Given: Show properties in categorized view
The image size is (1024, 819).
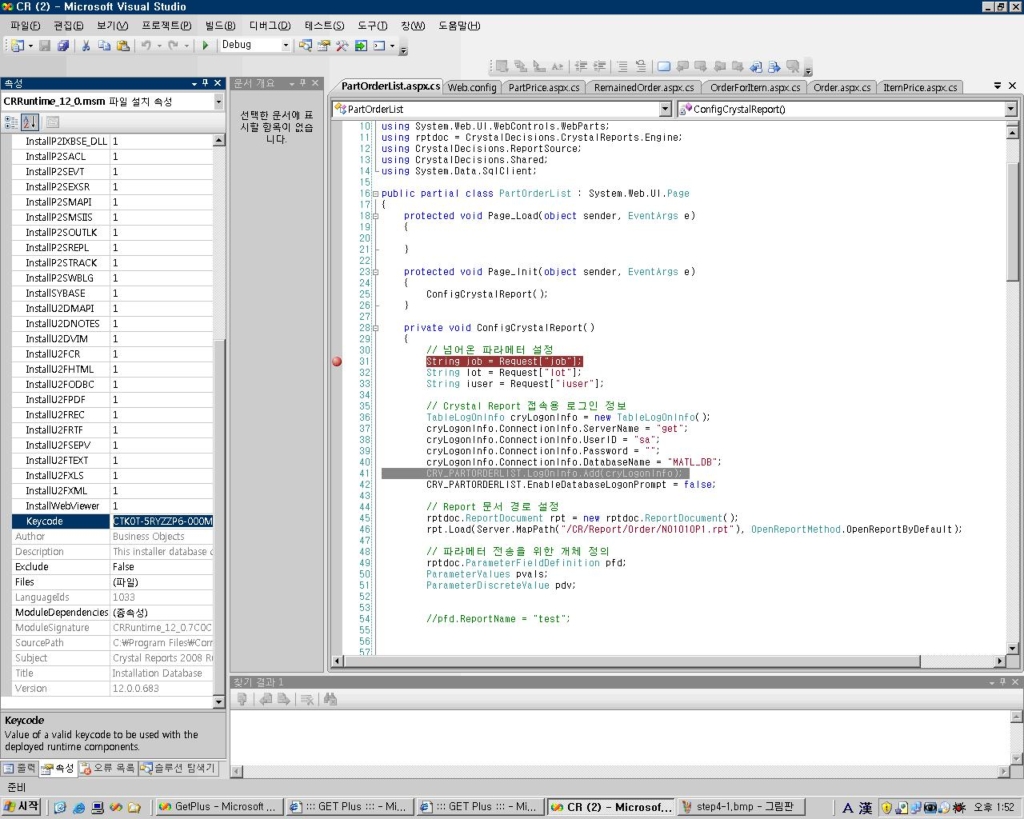Looking at the screenshot, I should (11, 122).
